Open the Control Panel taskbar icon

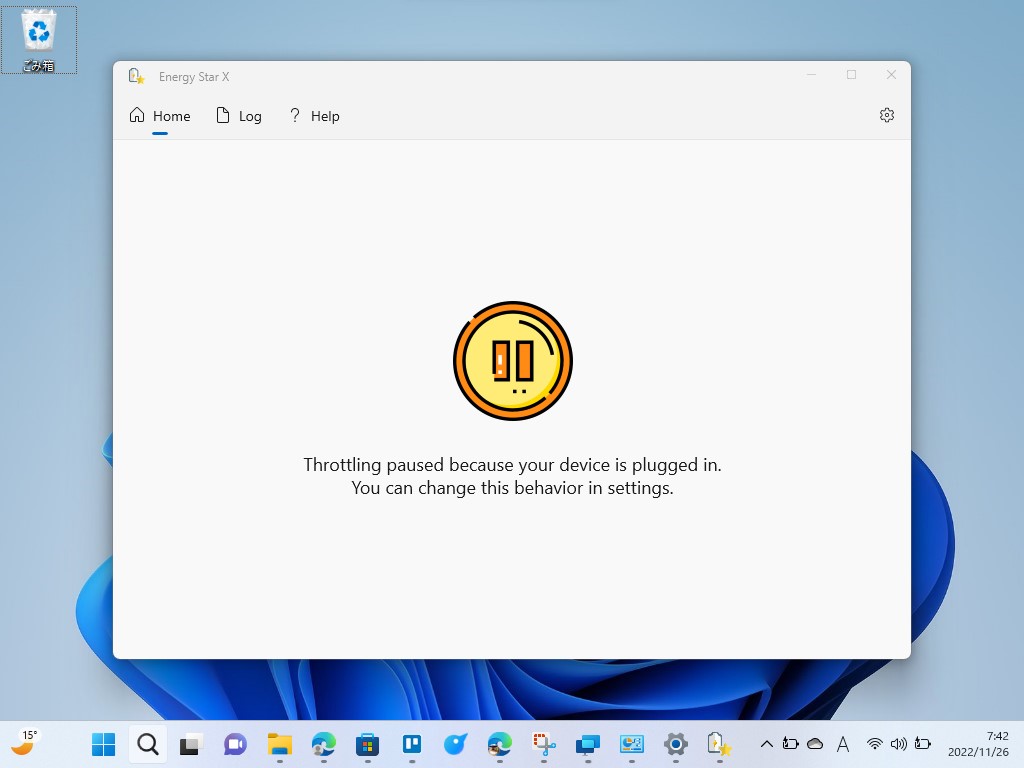point(632,744)
